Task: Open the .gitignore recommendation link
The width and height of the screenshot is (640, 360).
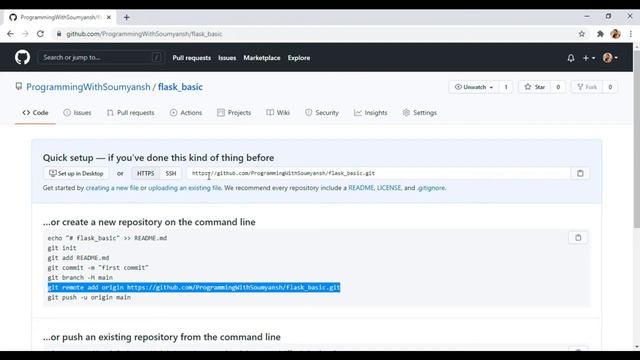Action: click(431, 188)
